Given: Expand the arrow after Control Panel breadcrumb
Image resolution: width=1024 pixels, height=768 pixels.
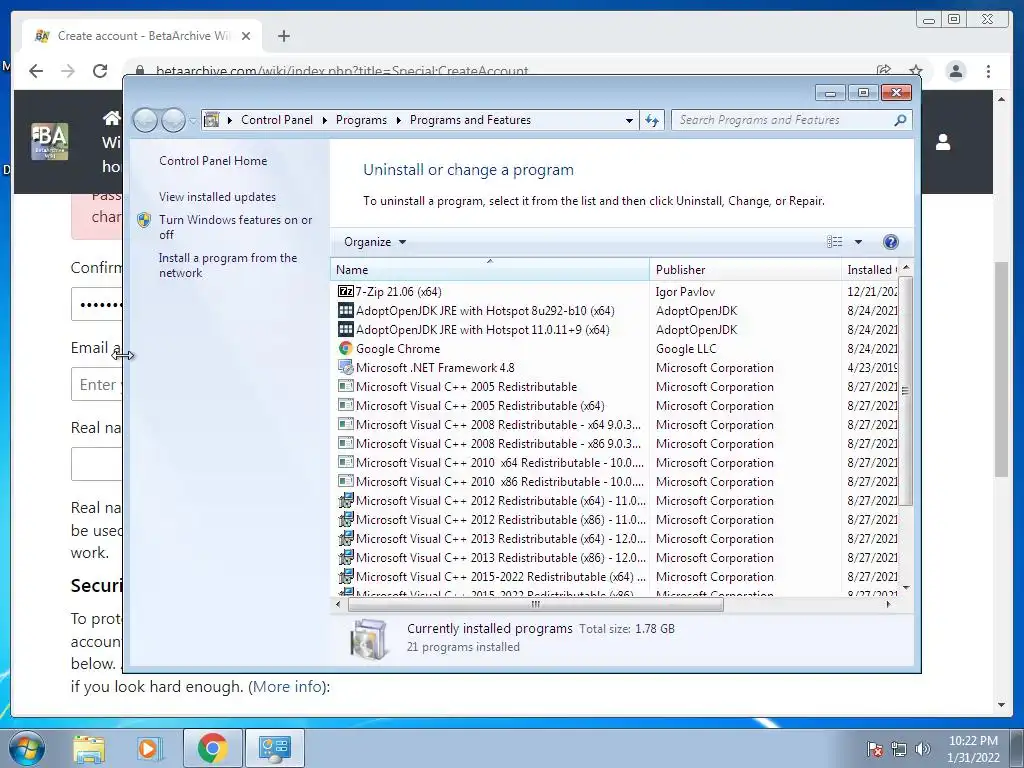Looking at the screenshot, I should (325, 120).
